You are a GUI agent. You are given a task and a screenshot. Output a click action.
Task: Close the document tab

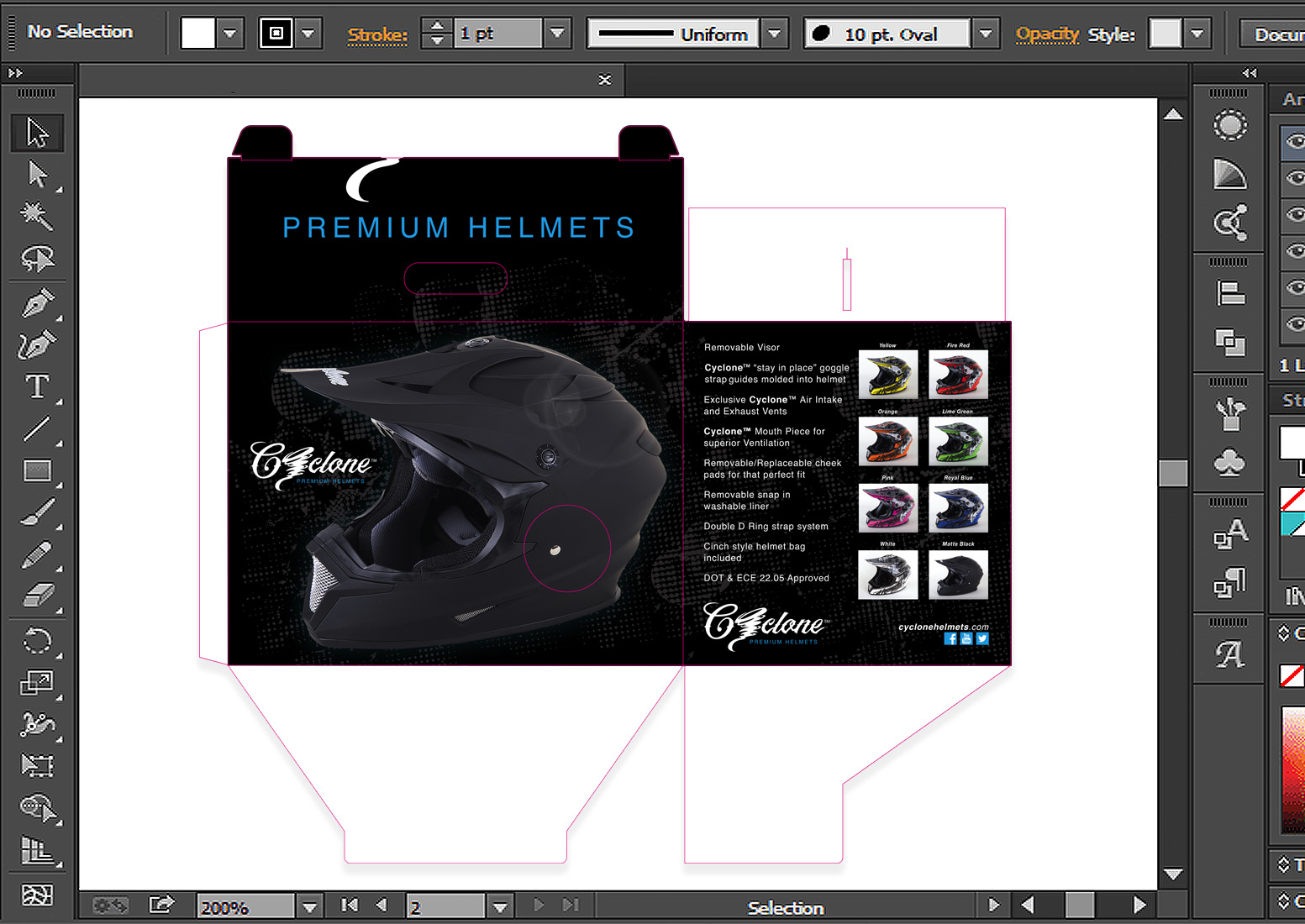pos(605,80)
